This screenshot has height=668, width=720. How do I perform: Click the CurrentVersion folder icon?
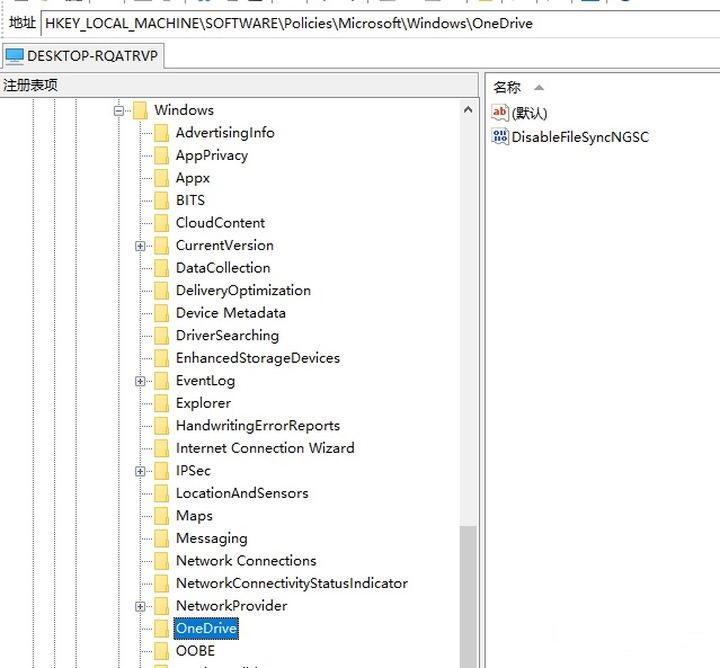[x=161, y=245]
